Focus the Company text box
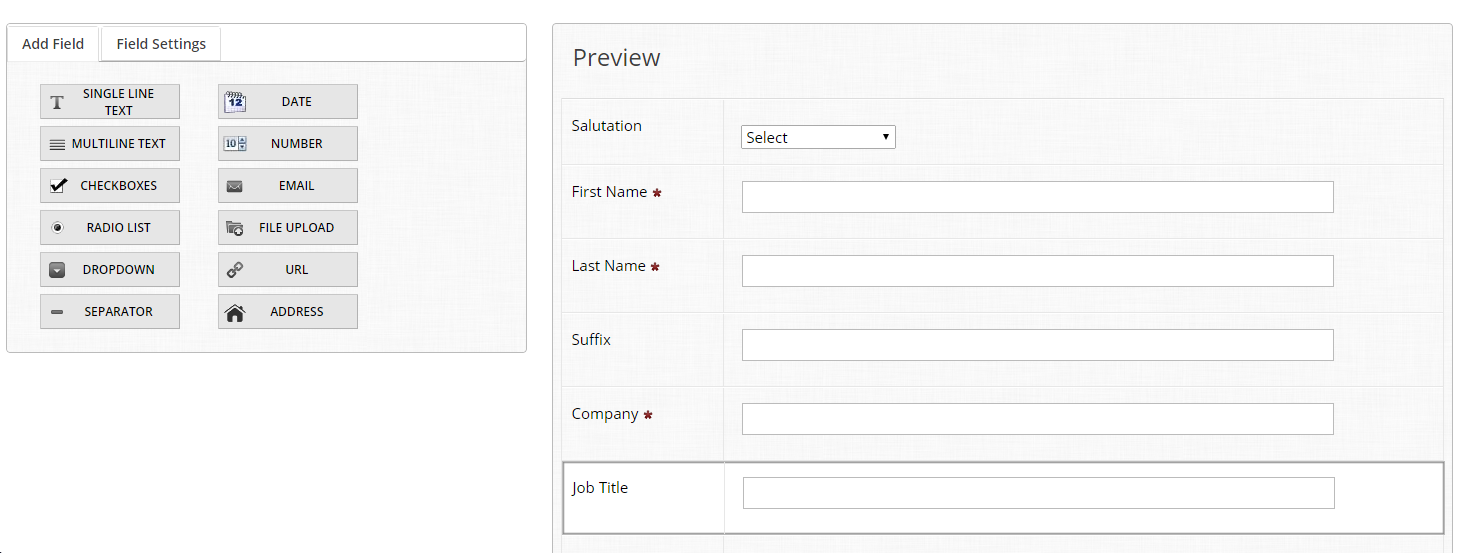 (1037, 419)
